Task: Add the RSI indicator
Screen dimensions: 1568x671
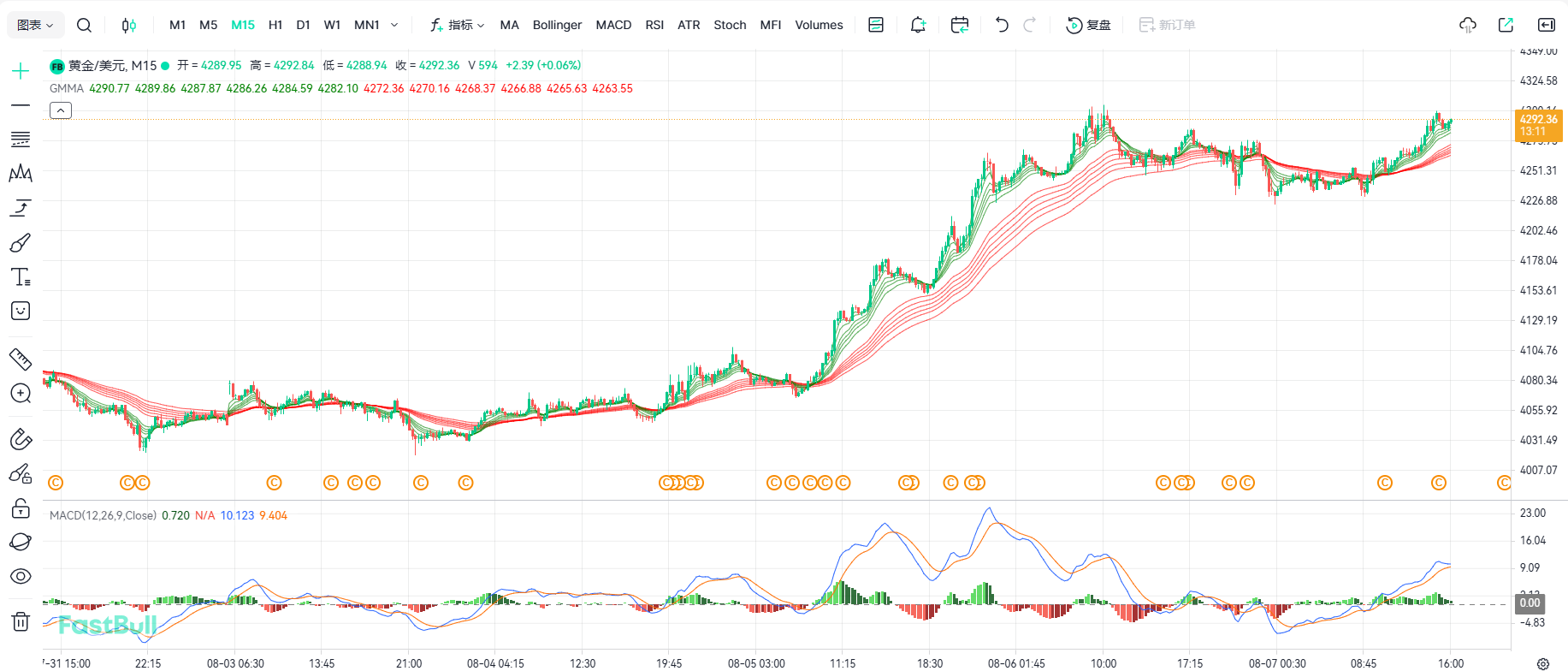Action: coord(654,25)
